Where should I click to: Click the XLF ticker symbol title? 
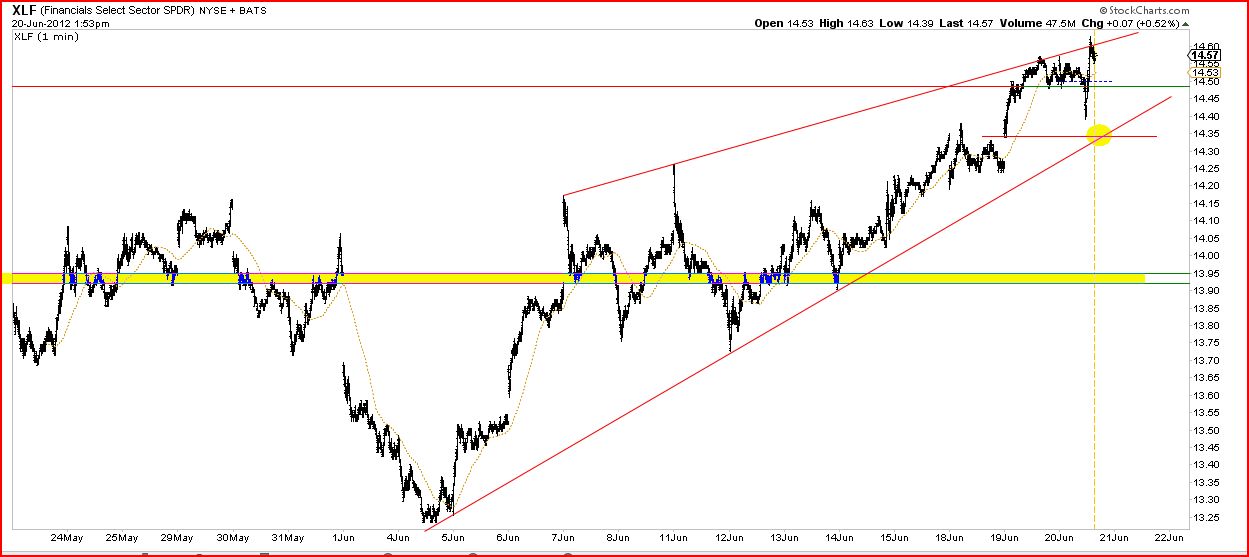tap(25, 9)
